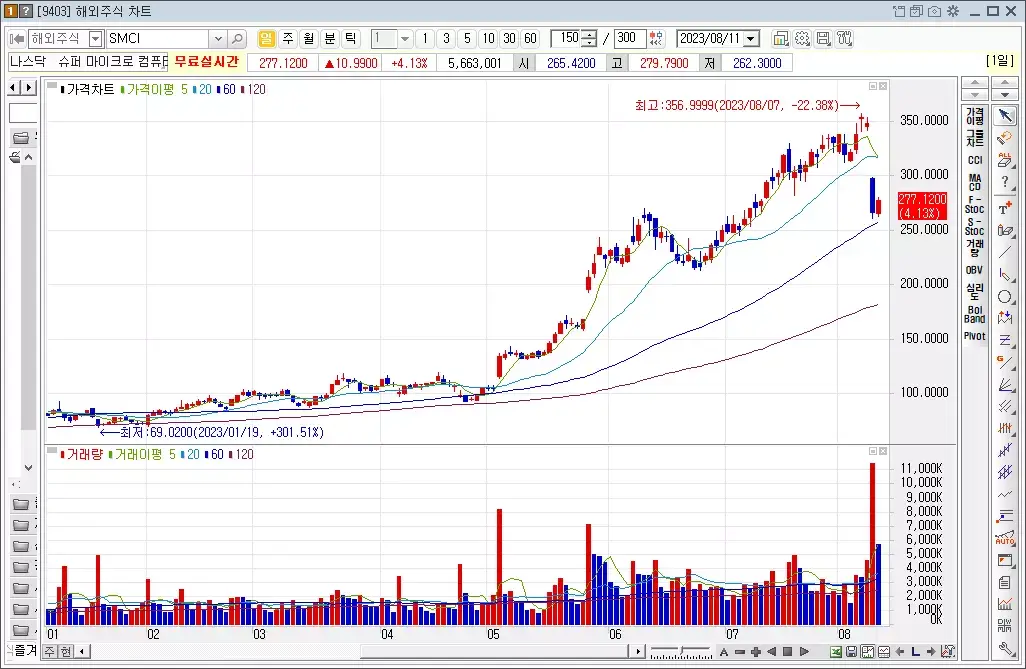Select the tick (틱) period button

coord(351,39)
